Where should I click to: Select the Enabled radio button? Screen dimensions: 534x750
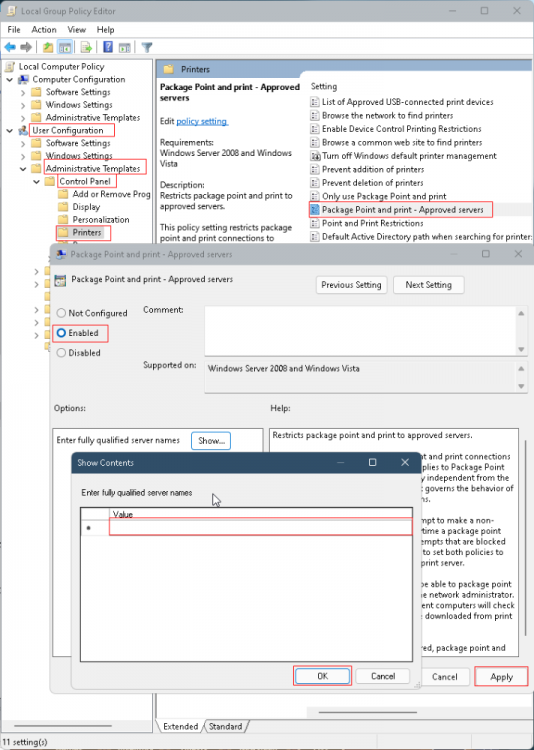click(x=61, y=333)
